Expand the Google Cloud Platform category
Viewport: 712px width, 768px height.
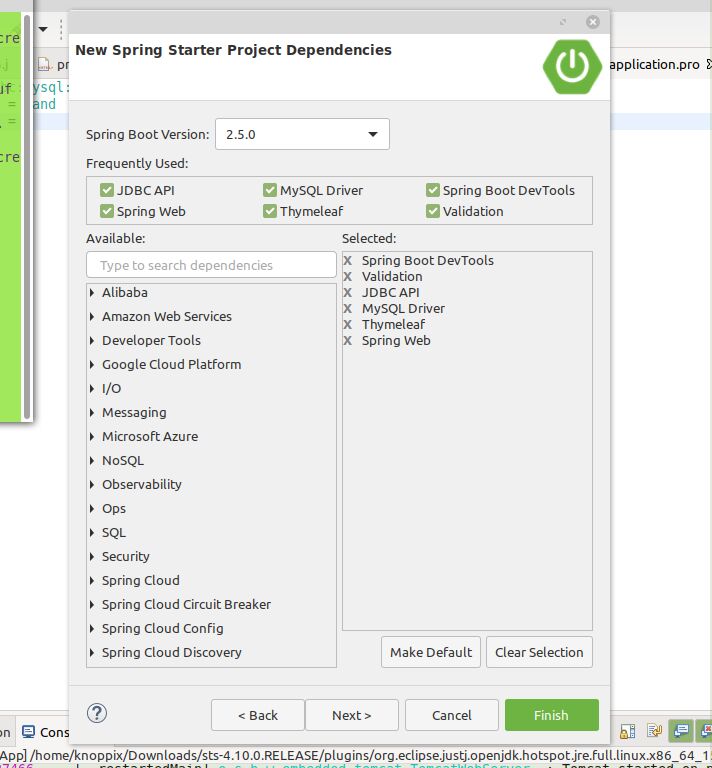pos(92,365)
